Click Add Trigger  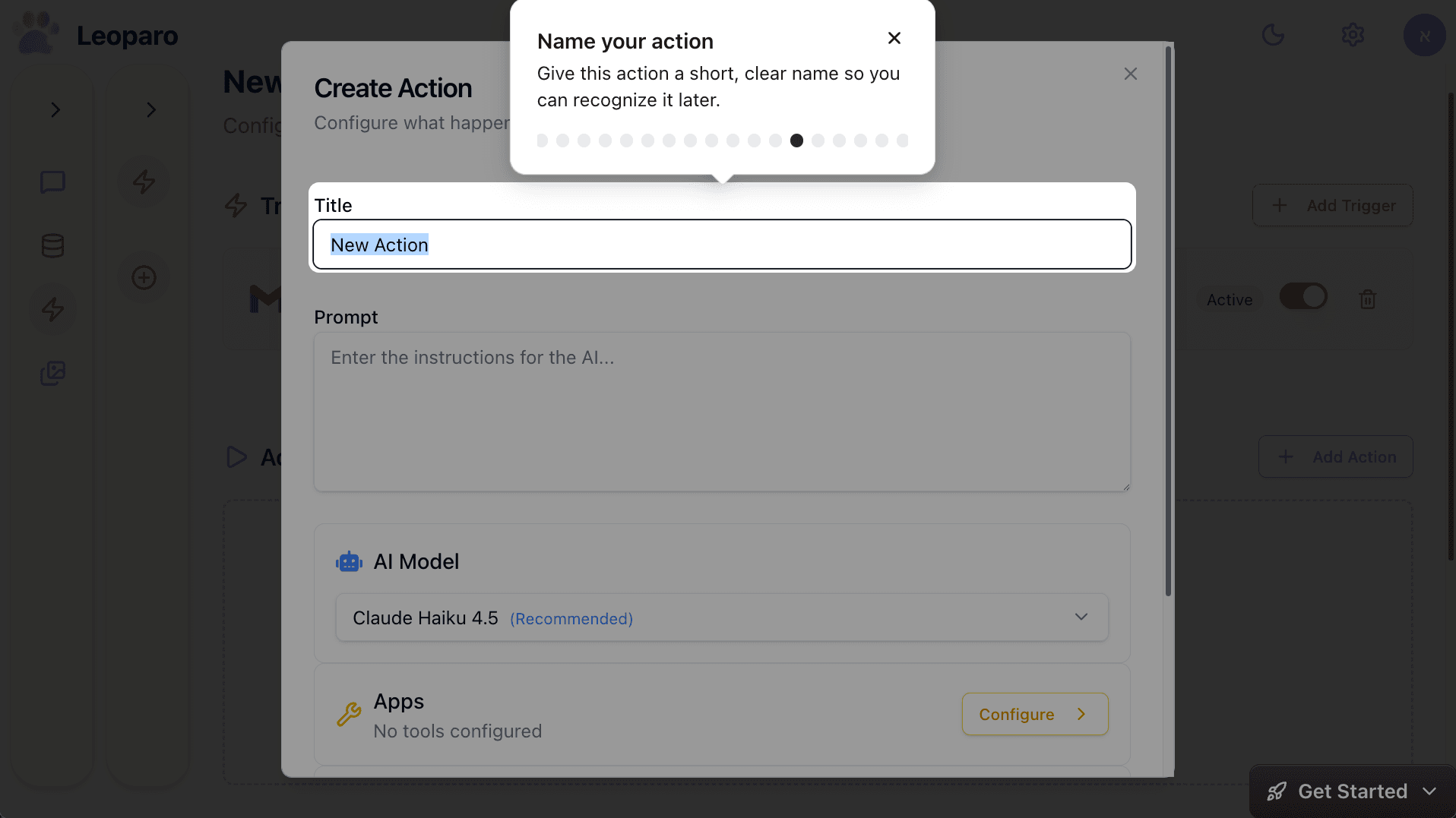point(1331,205)
